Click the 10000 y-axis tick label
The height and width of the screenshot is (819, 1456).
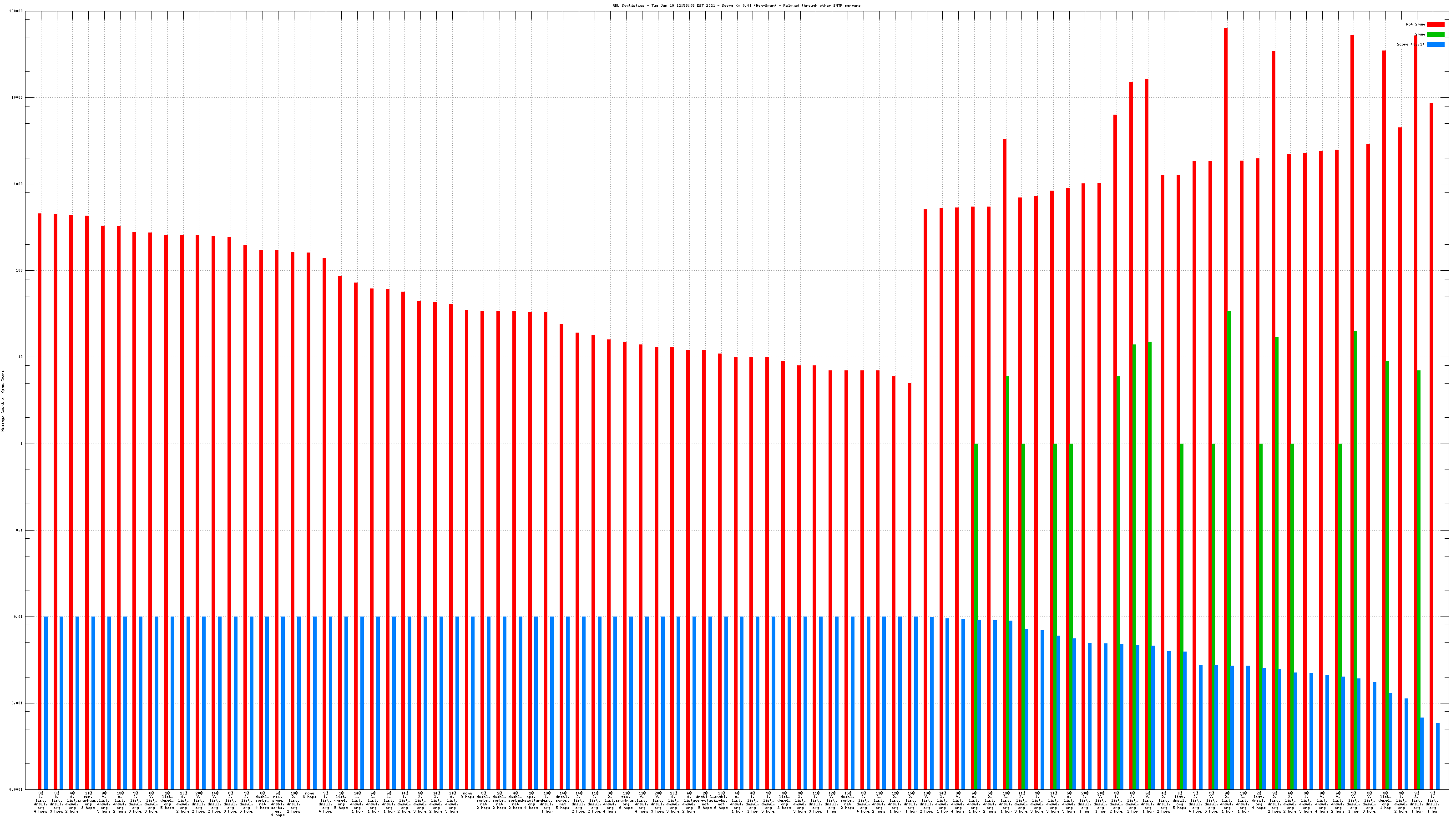point(18,97)
